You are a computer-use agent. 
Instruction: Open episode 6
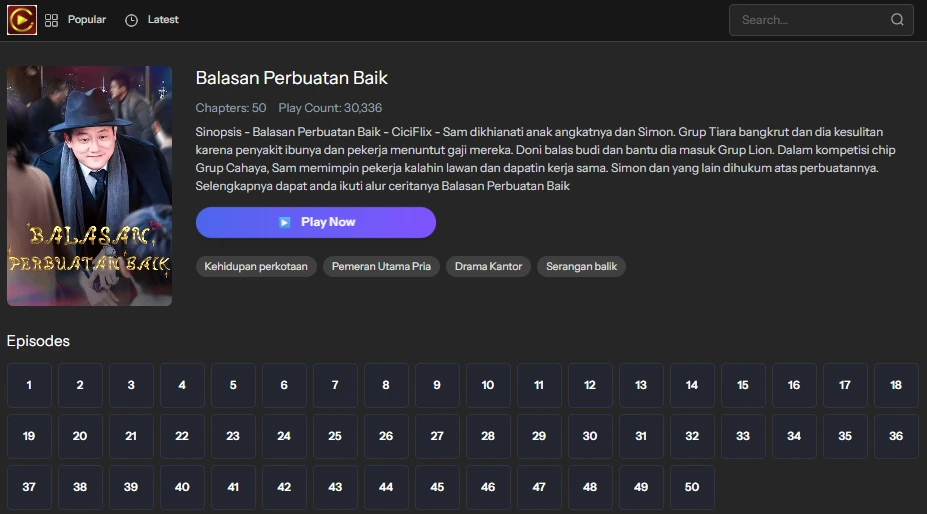(x=284, y=385)
